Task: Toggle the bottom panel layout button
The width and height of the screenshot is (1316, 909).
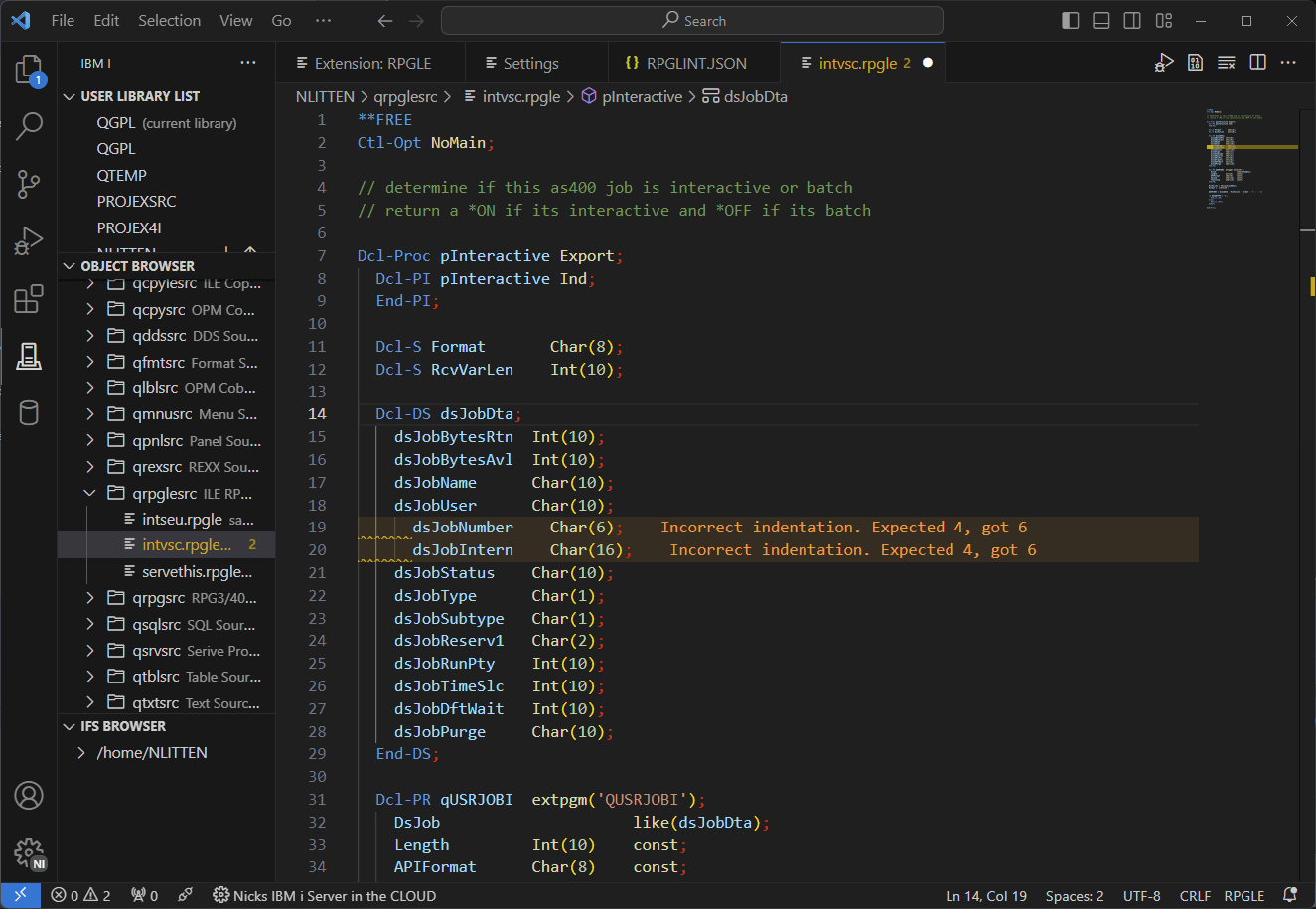Action: pyautogui.click(x=1101, y=21)
